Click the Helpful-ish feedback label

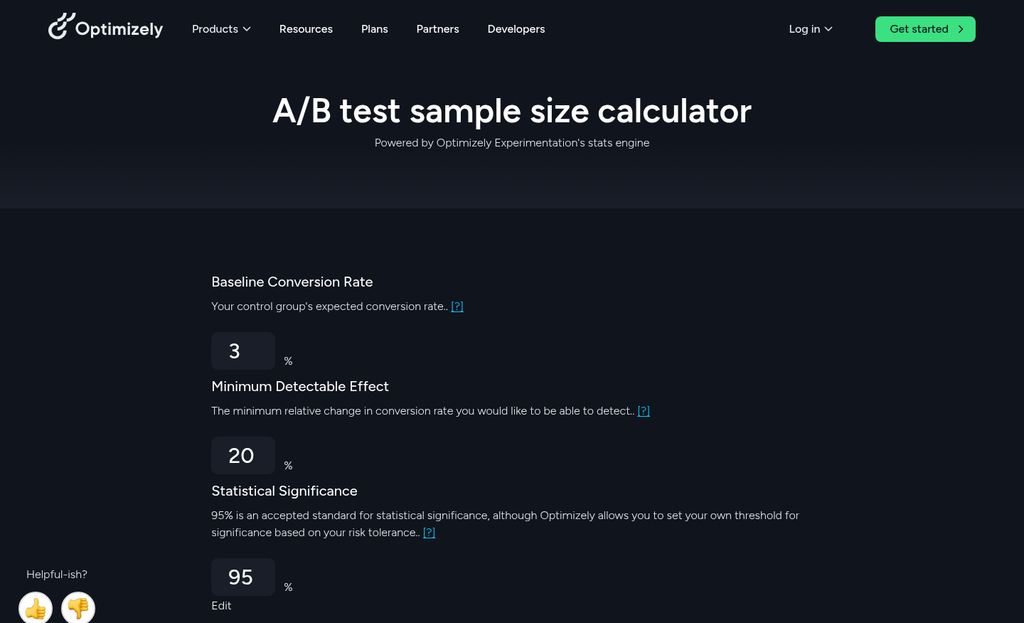tap(56, 574)
